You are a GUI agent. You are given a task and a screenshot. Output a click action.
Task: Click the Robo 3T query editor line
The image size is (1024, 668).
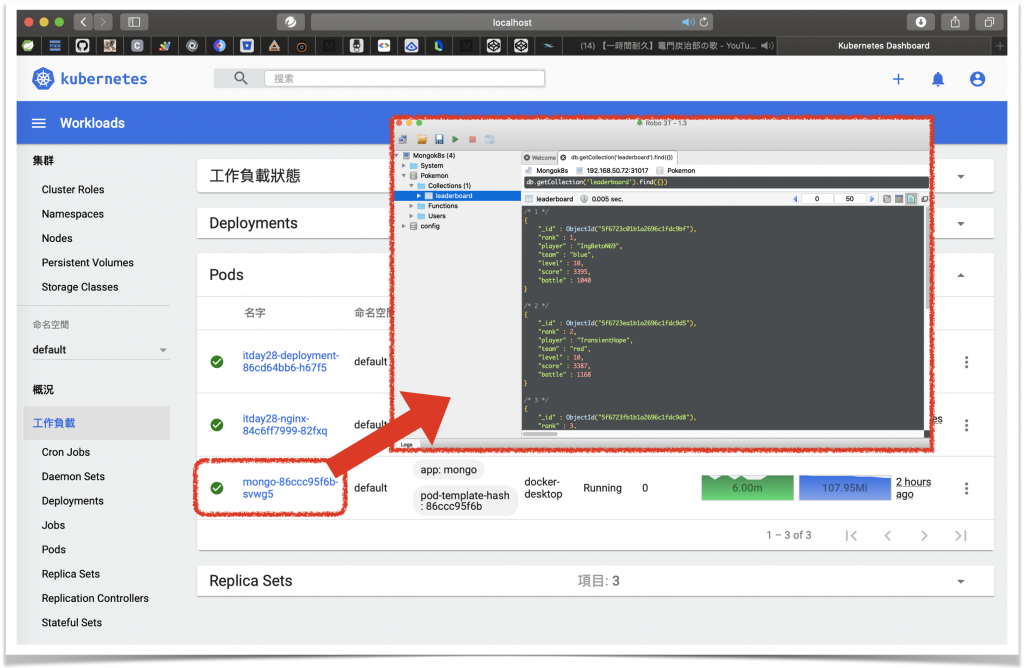point(726,182)
